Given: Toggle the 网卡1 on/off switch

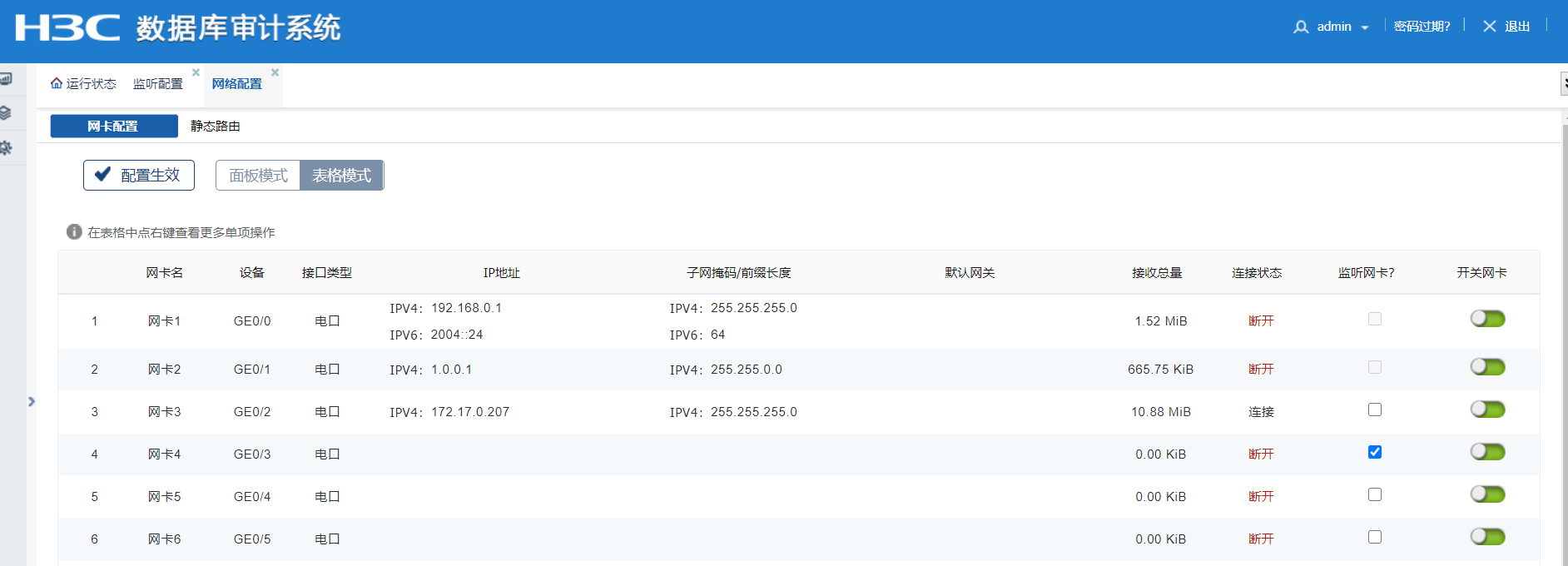Looking at the screenshot, I should (1488, 319).
